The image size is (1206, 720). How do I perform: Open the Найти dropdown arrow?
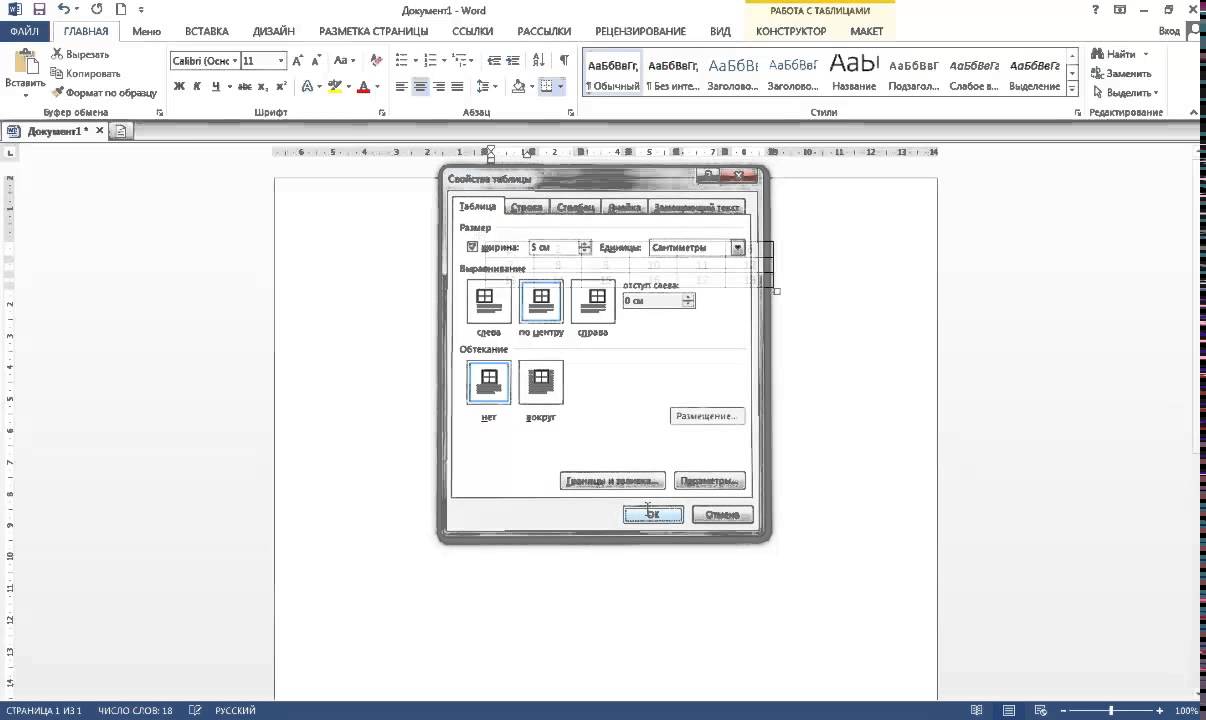pyautogui.click(x=1146, y=55)
